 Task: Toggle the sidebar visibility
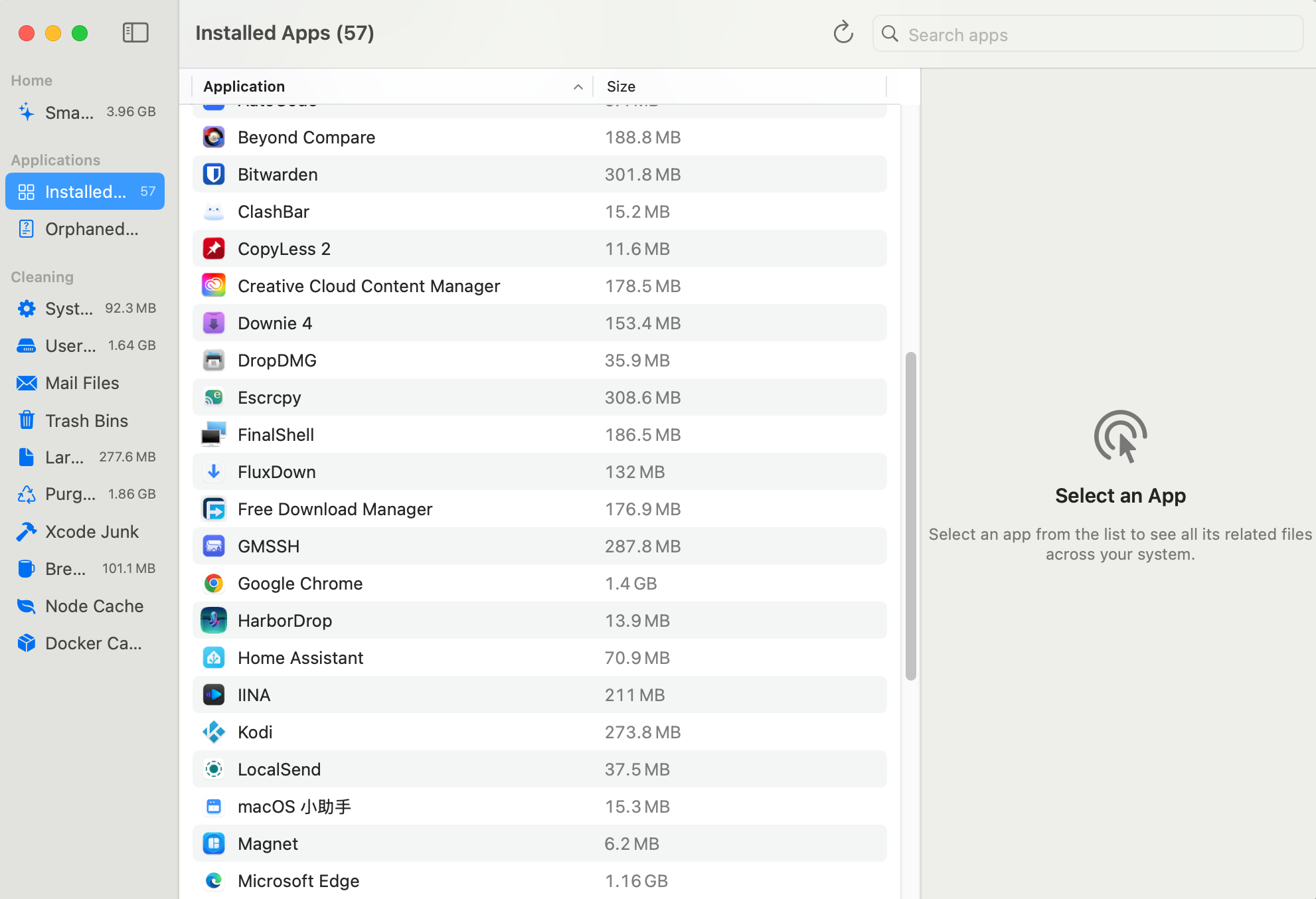point(135,32)
